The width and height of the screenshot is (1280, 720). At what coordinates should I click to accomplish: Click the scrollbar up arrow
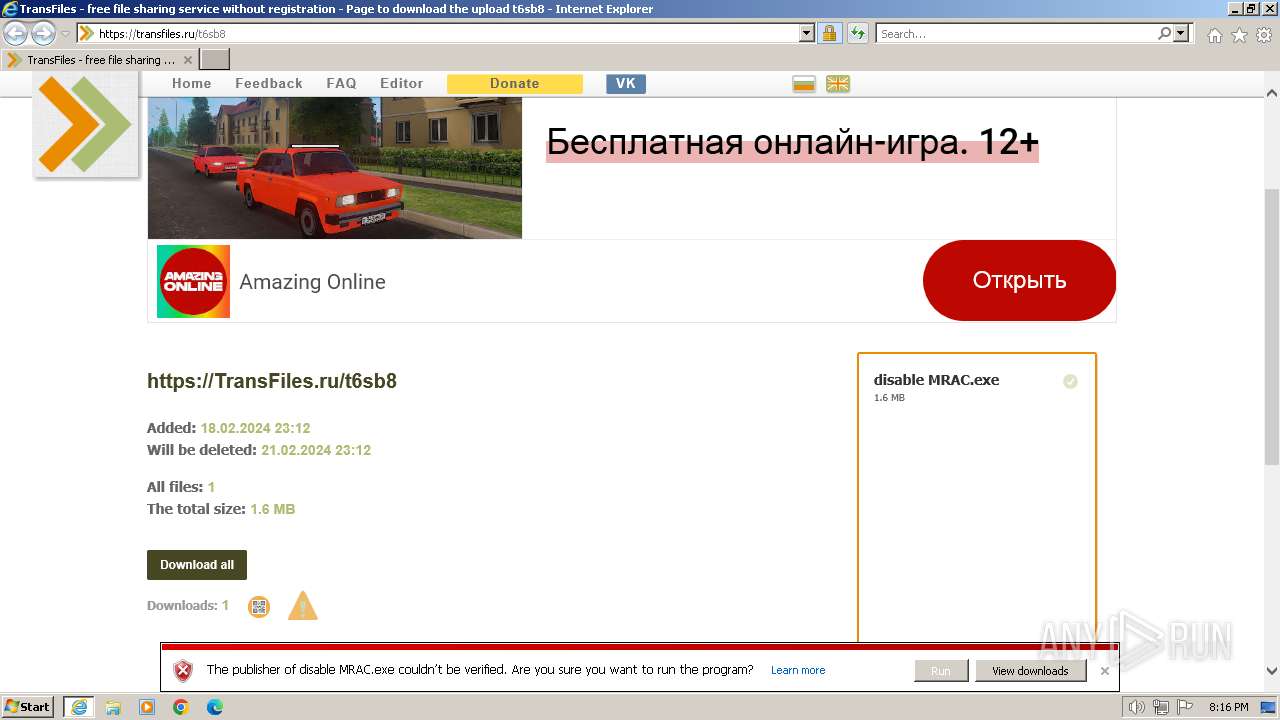pos(1272,93)
